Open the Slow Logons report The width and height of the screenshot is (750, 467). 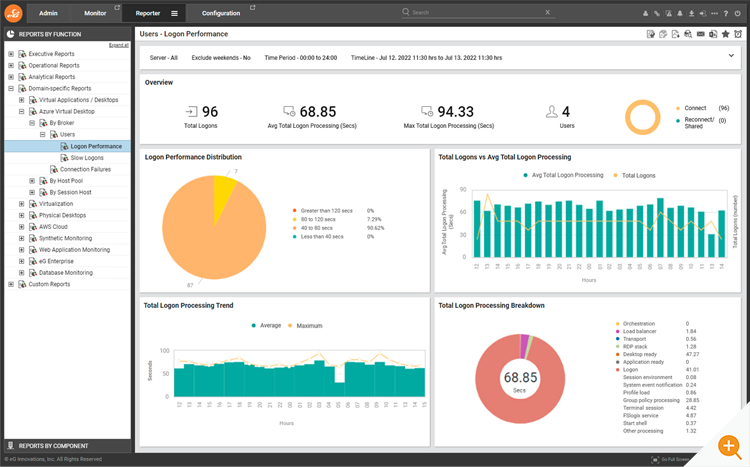point(87,158)
